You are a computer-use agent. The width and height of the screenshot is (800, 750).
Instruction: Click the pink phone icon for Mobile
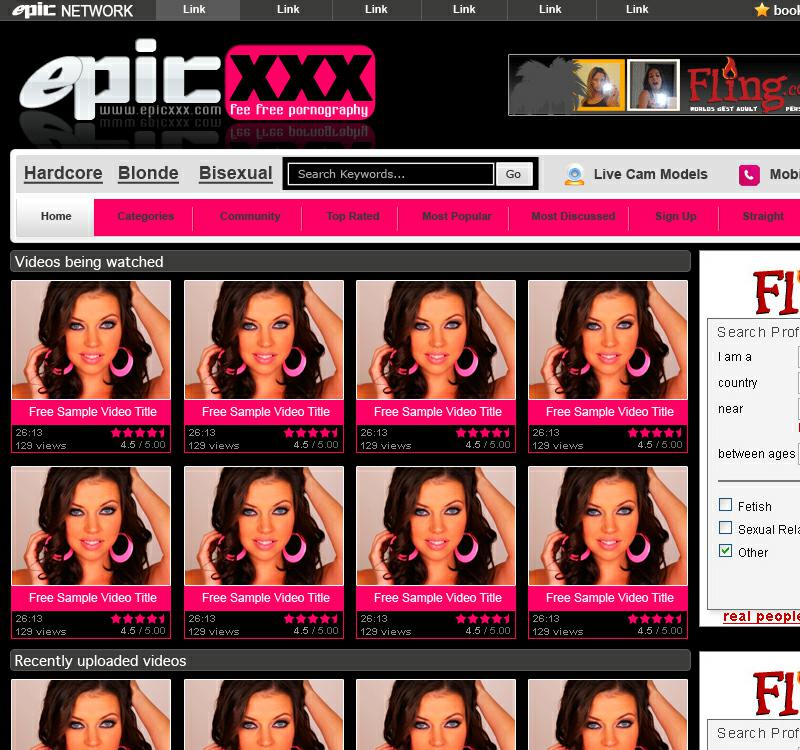(x=749, y=175)
